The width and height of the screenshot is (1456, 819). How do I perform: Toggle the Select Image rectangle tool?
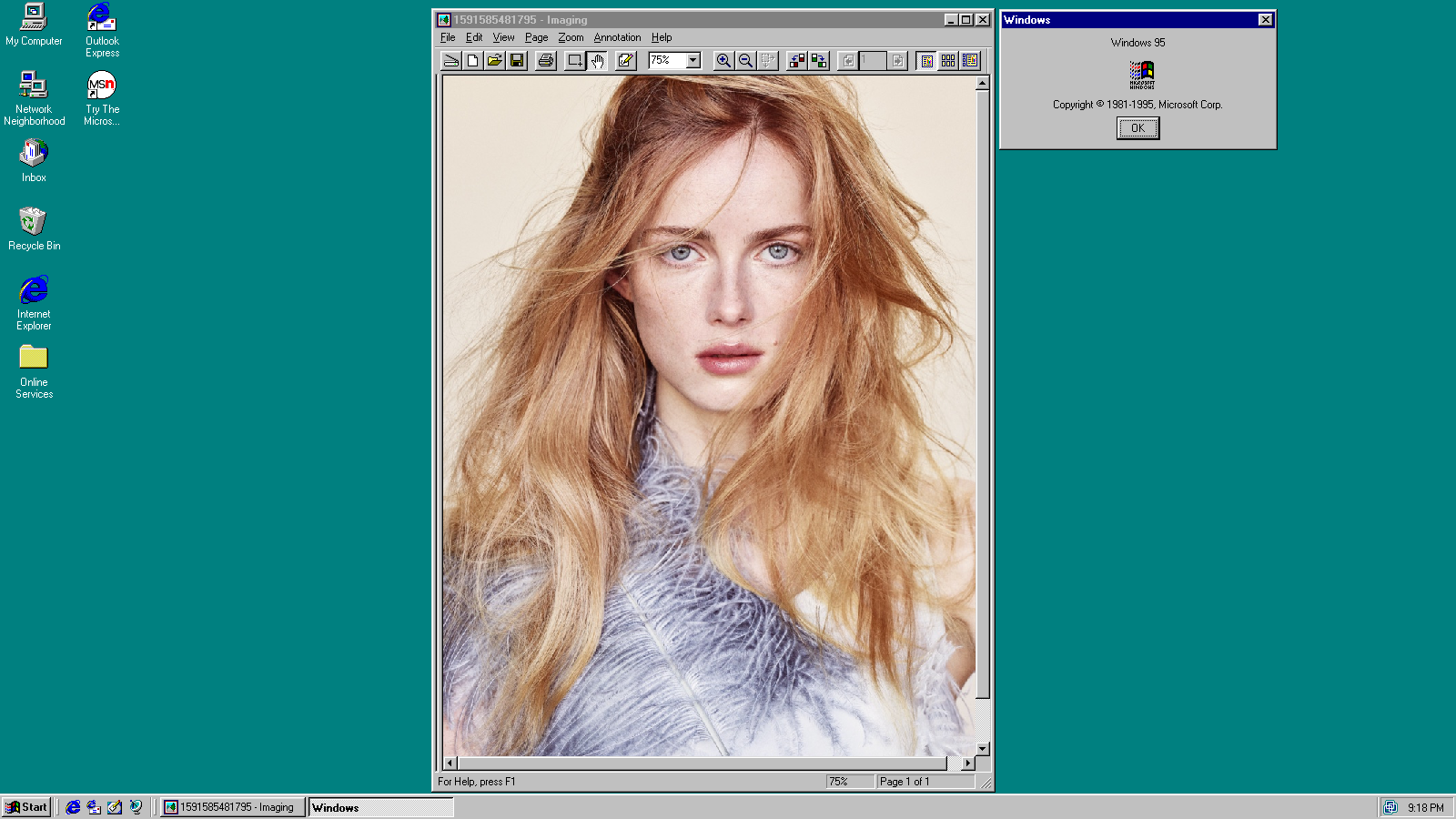(574, 61)
